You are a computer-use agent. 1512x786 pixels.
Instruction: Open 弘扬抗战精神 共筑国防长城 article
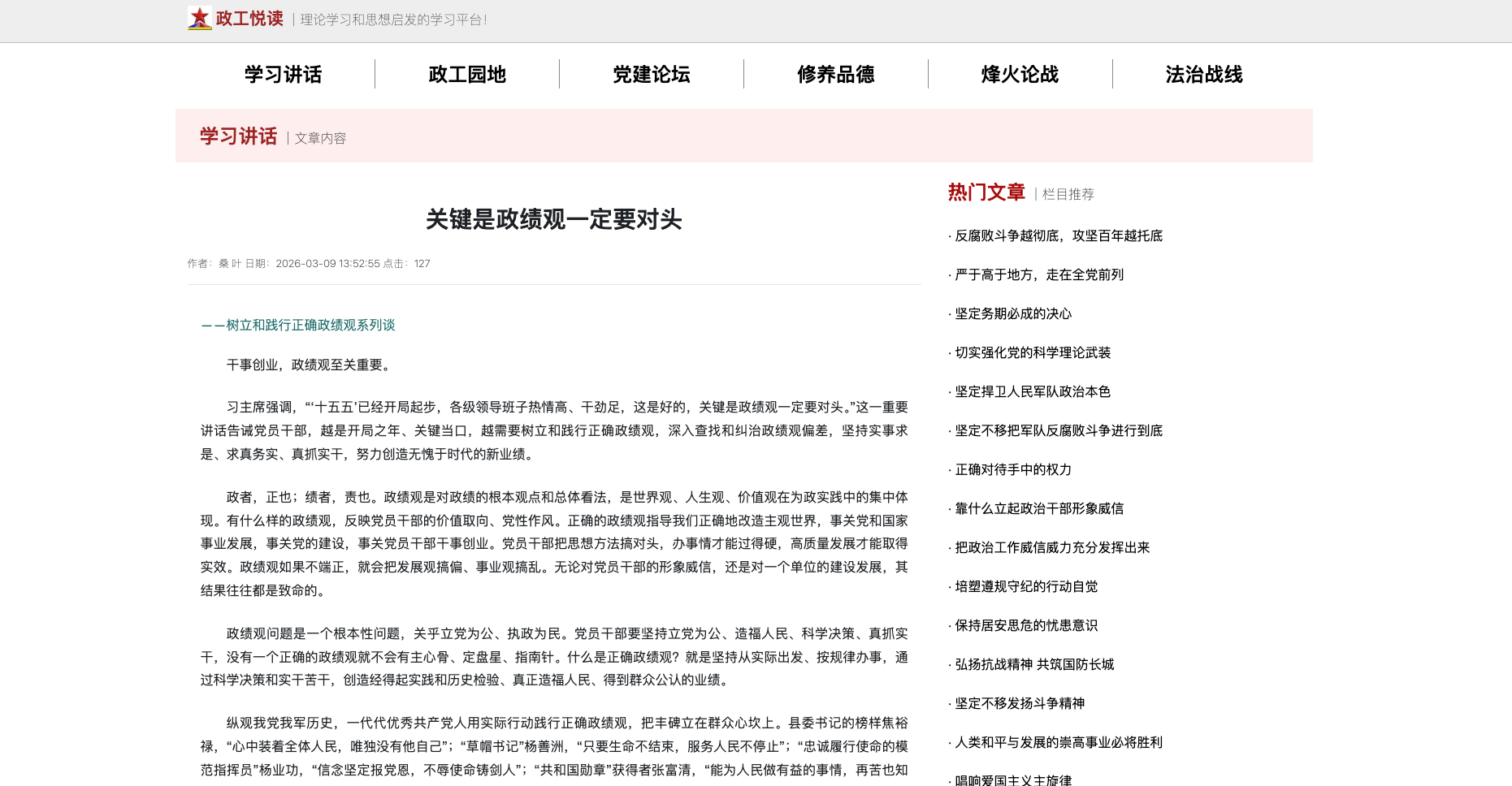click(x=1034, y=664)
